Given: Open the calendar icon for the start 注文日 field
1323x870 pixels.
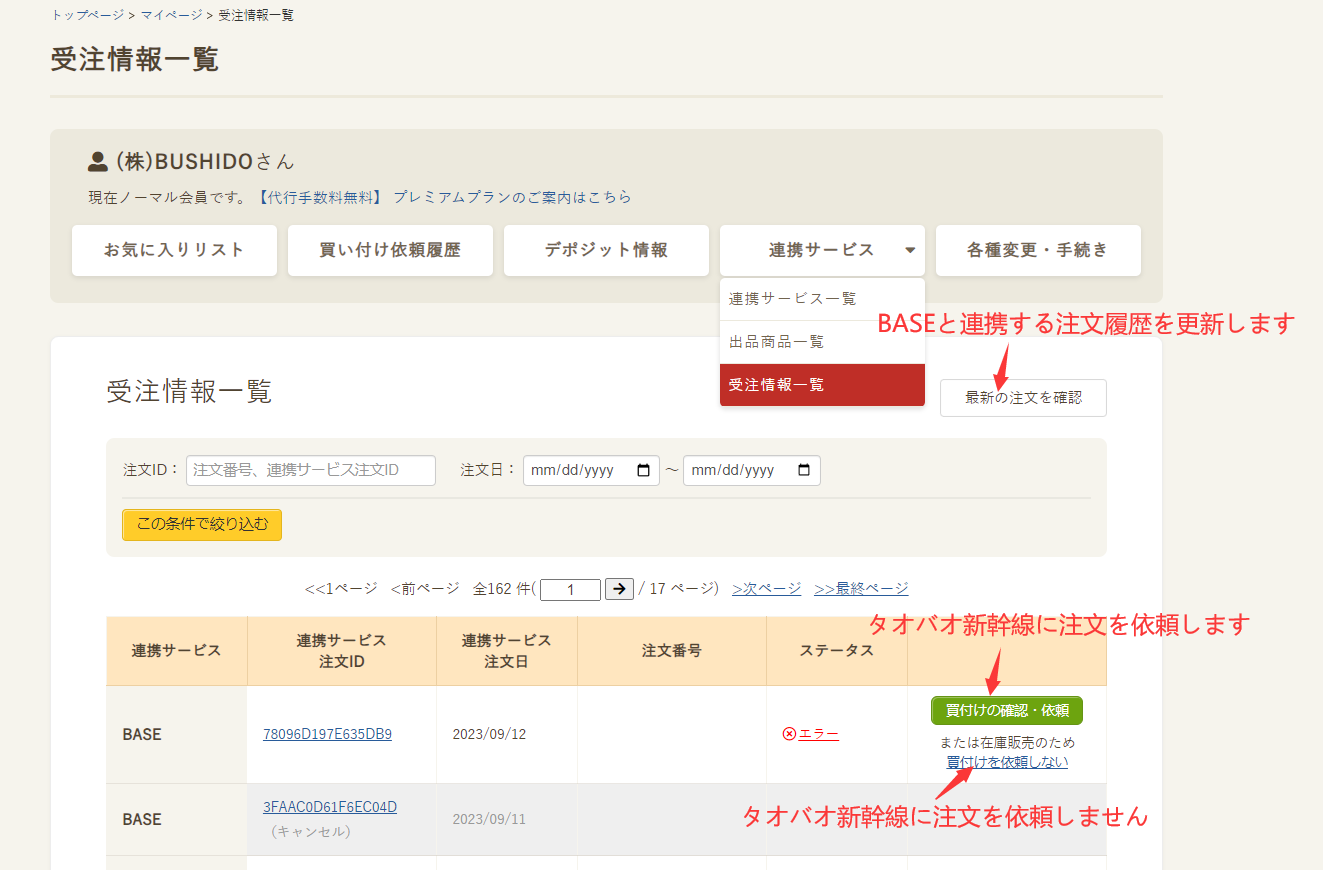Looking at the screenshot, I should [643, 470].
